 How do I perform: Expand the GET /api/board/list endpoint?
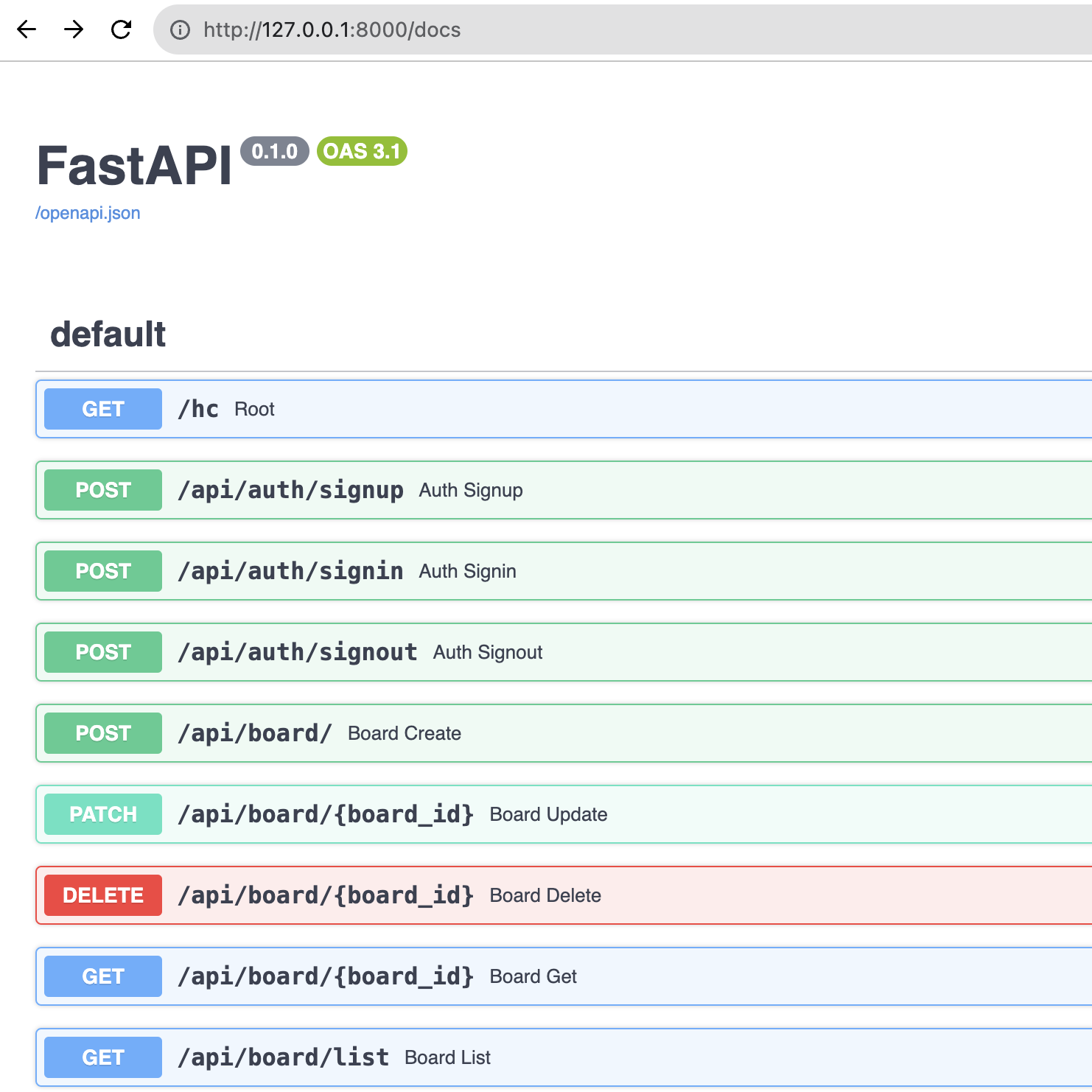point(564,1057)
